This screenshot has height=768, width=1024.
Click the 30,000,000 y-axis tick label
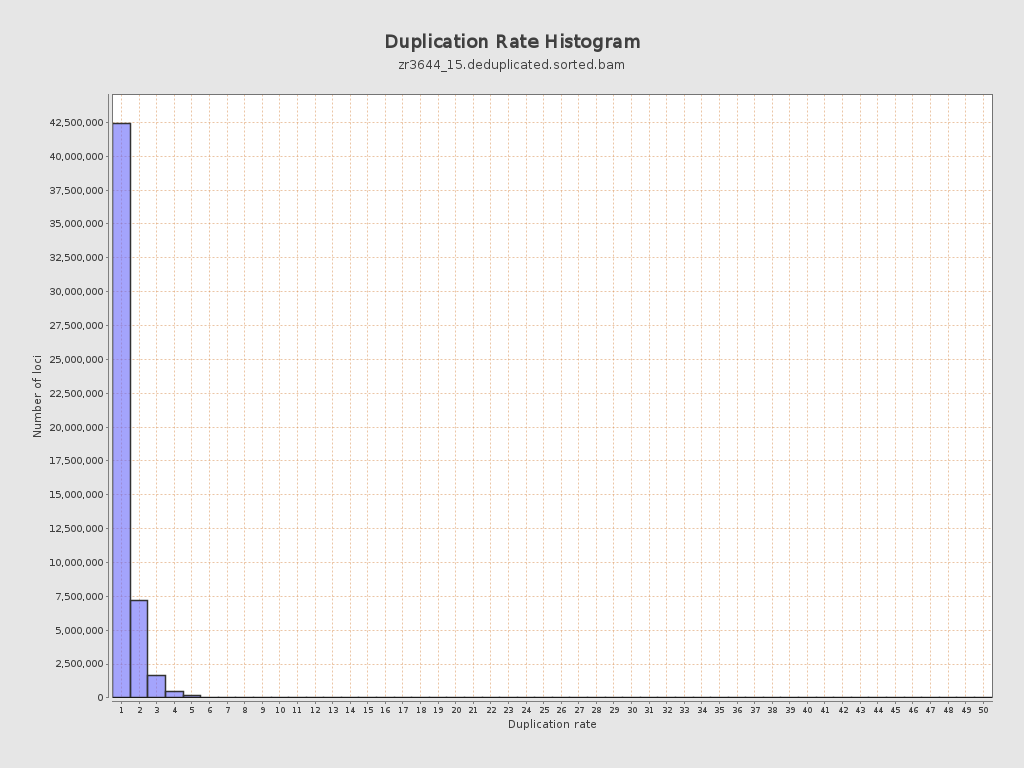pyautogui.click(x=76, y=291)
